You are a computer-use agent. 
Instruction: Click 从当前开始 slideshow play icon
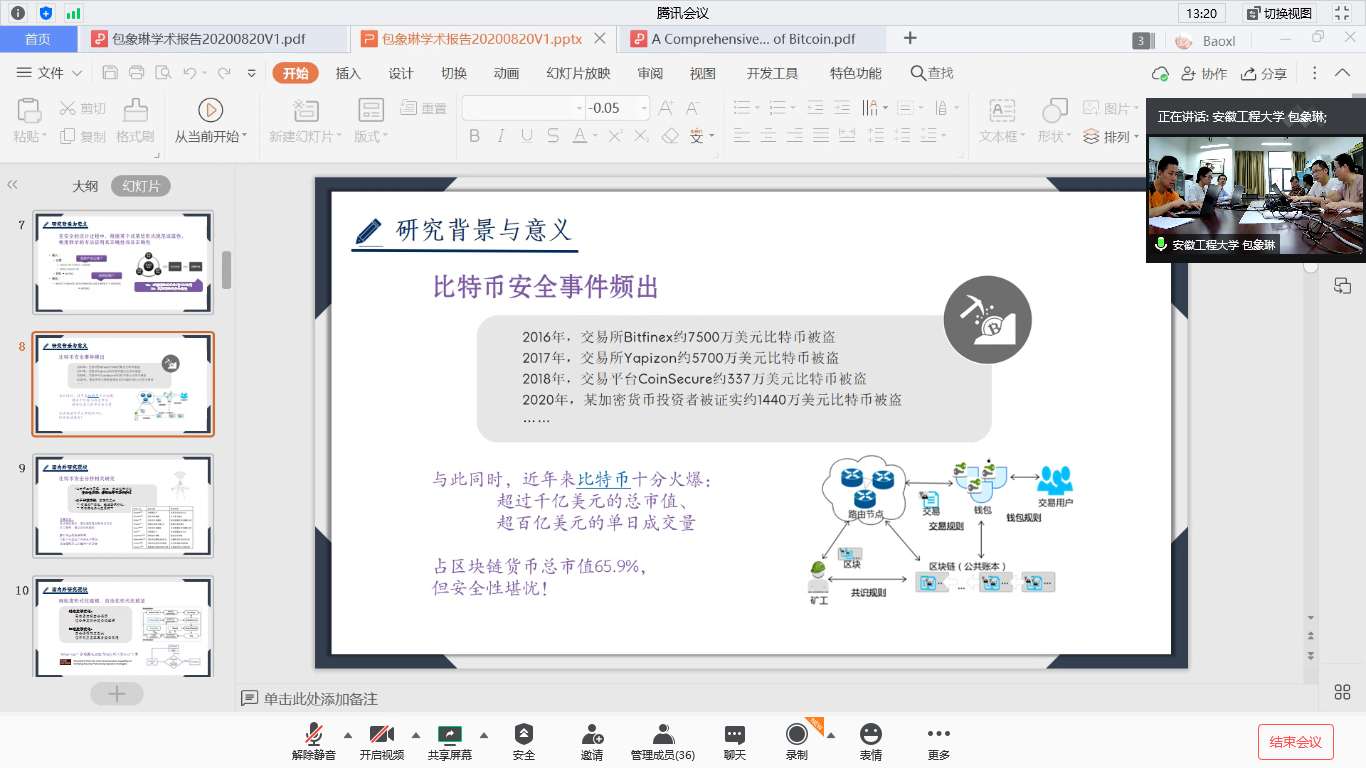click(x=210, y=110)
